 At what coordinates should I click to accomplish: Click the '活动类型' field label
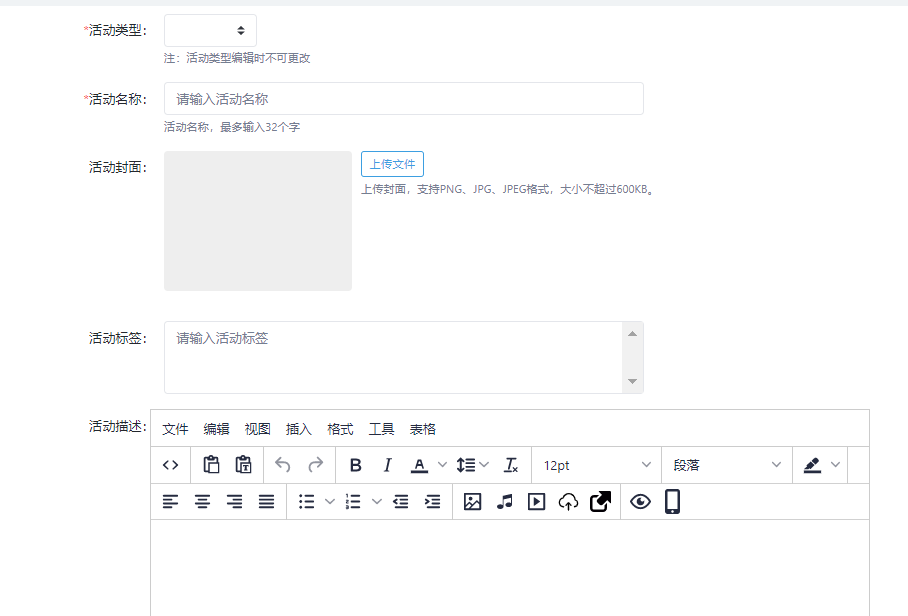pyautogui.click(x=115, y=30)
